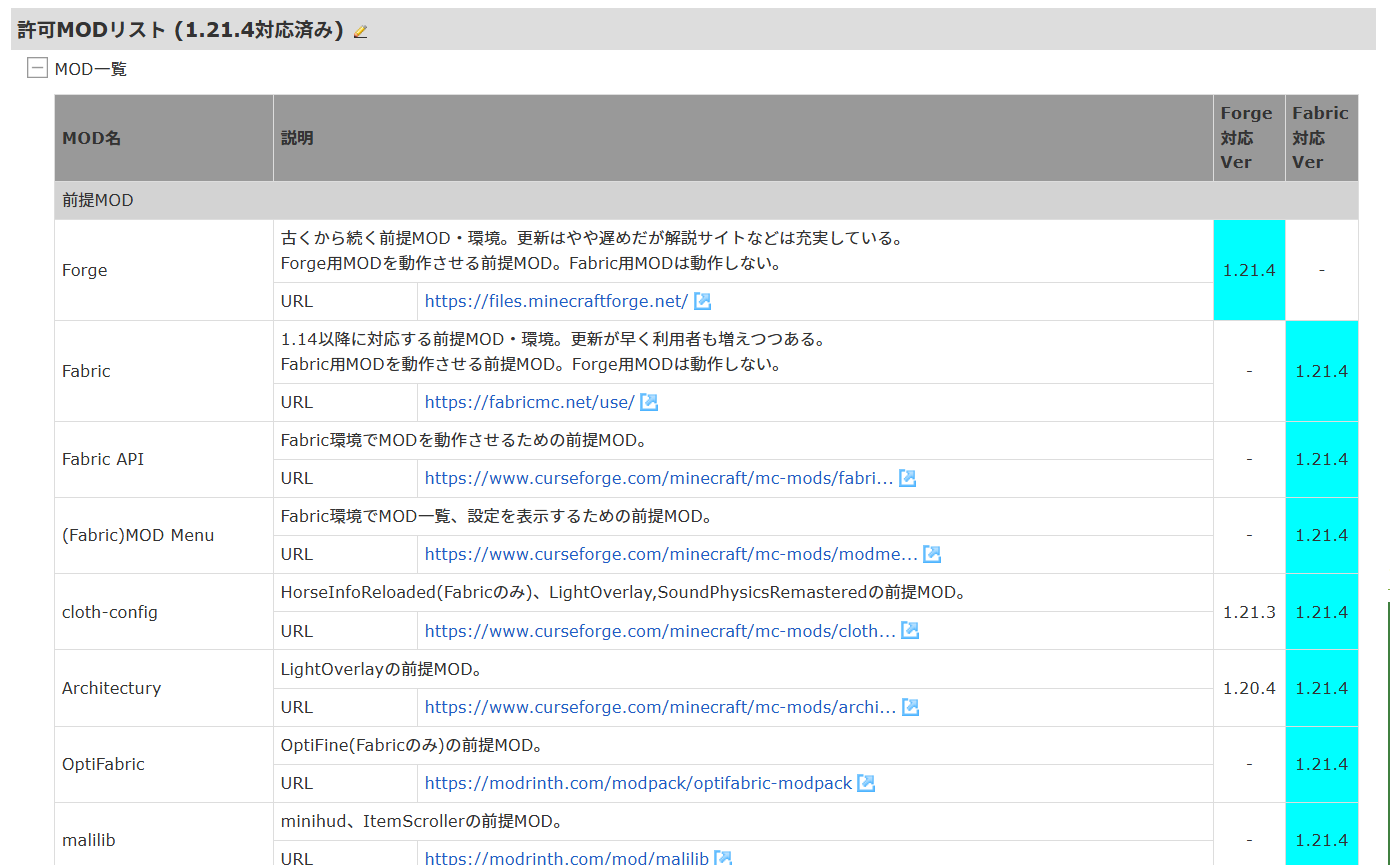
Task: Select the Architectury name cell
Action: point(164,688)
